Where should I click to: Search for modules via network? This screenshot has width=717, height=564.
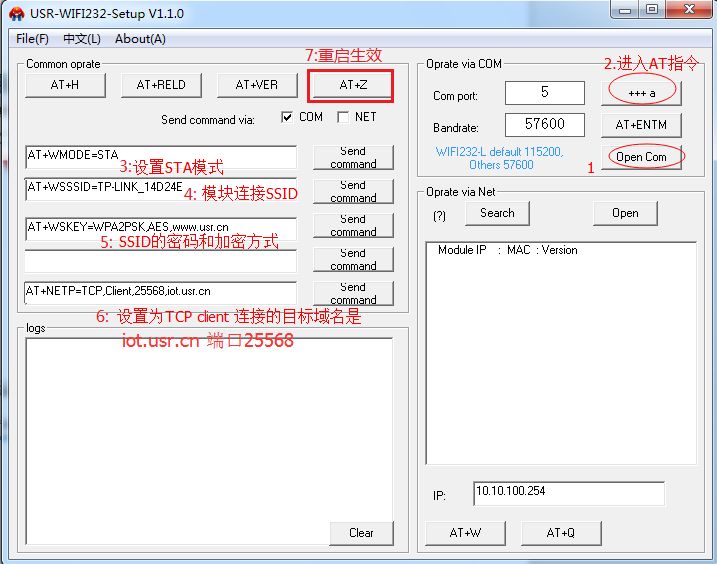click(x=497, y=213)
